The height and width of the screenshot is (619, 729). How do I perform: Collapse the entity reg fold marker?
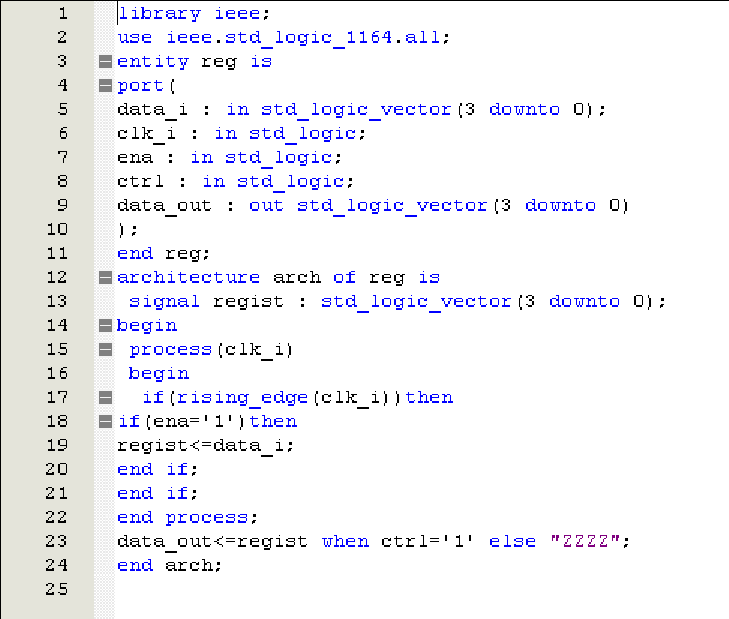(106, 61)
